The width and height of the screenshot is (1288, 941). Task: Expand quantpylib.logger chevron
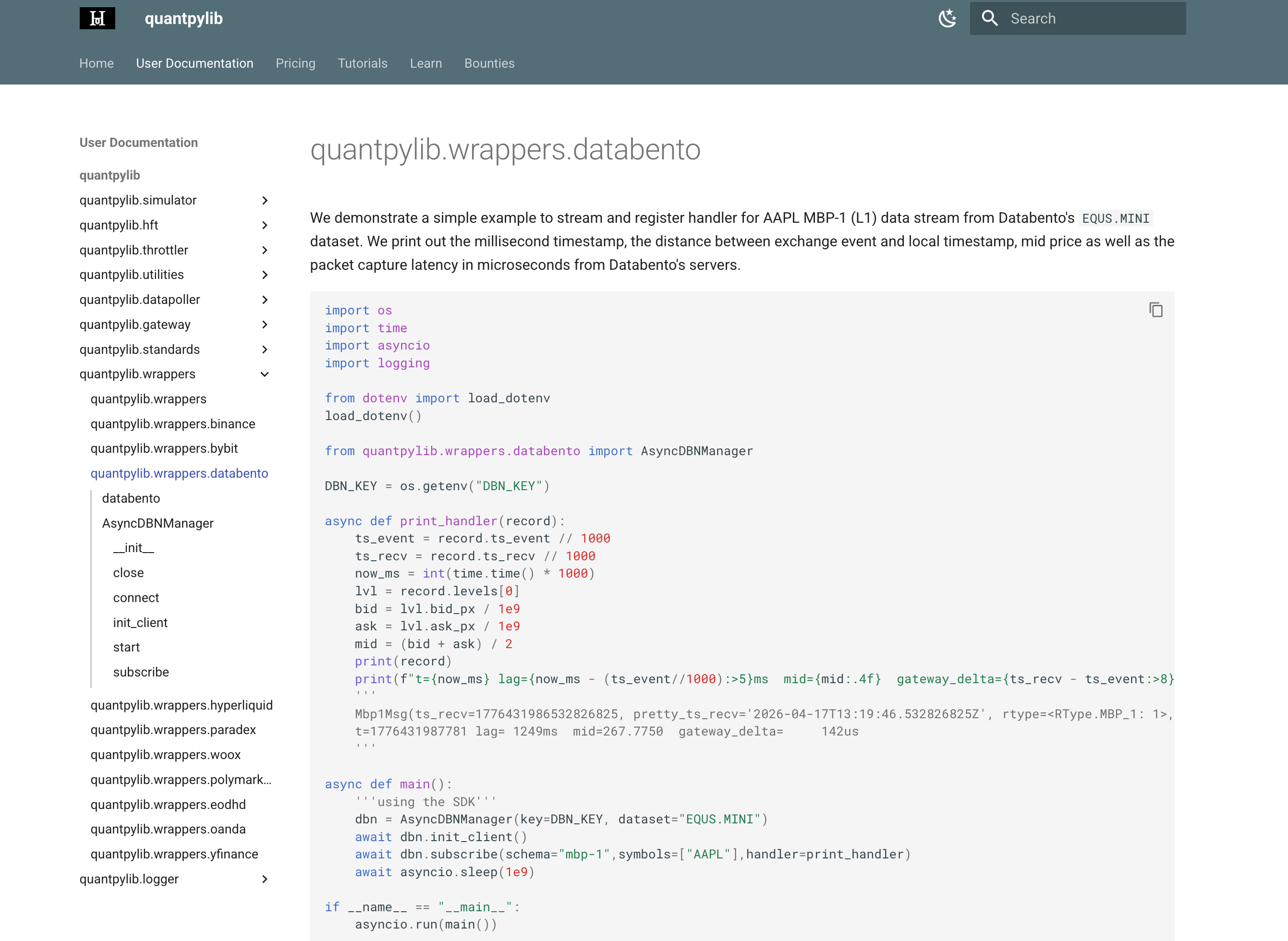click(x=264, y=879)
